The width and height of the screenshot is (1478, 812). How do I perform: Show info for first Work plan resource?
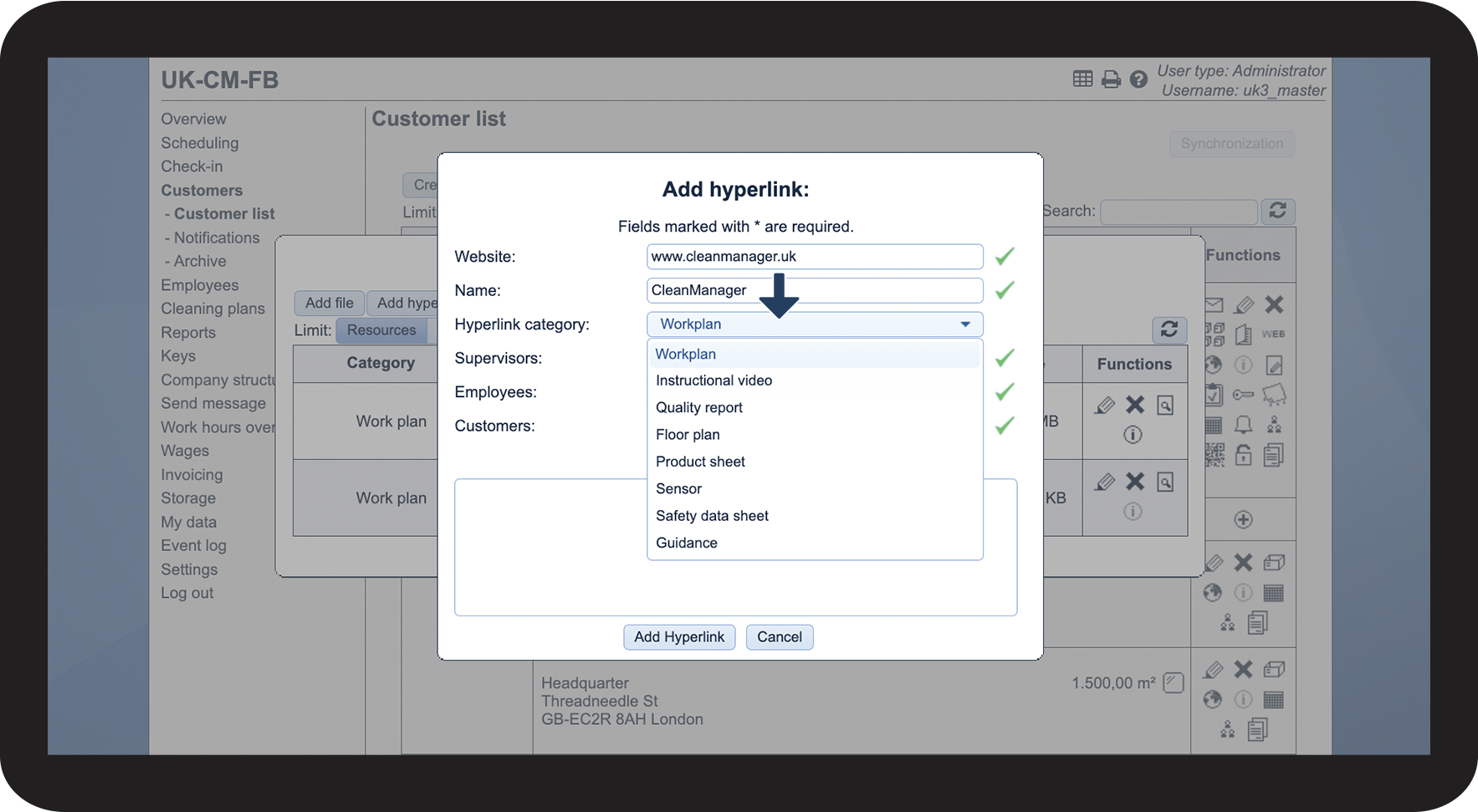(x=1133, y=435)
